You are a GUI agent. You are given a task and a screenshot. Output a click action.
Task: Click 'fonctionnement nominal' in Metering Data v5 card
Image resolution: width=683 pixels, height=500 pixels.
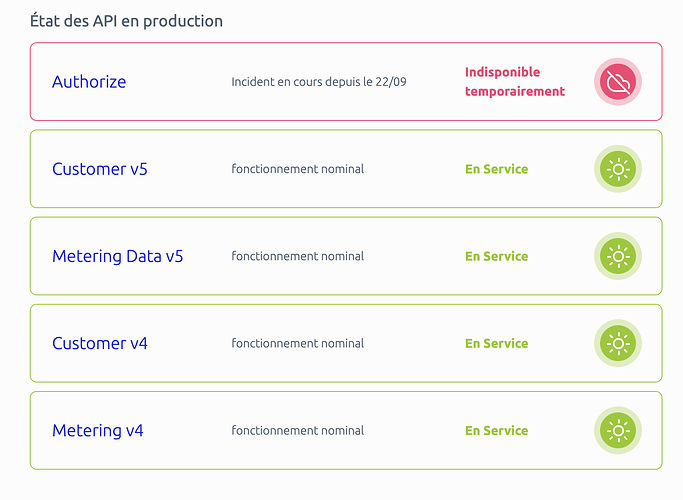coord(297,256)
